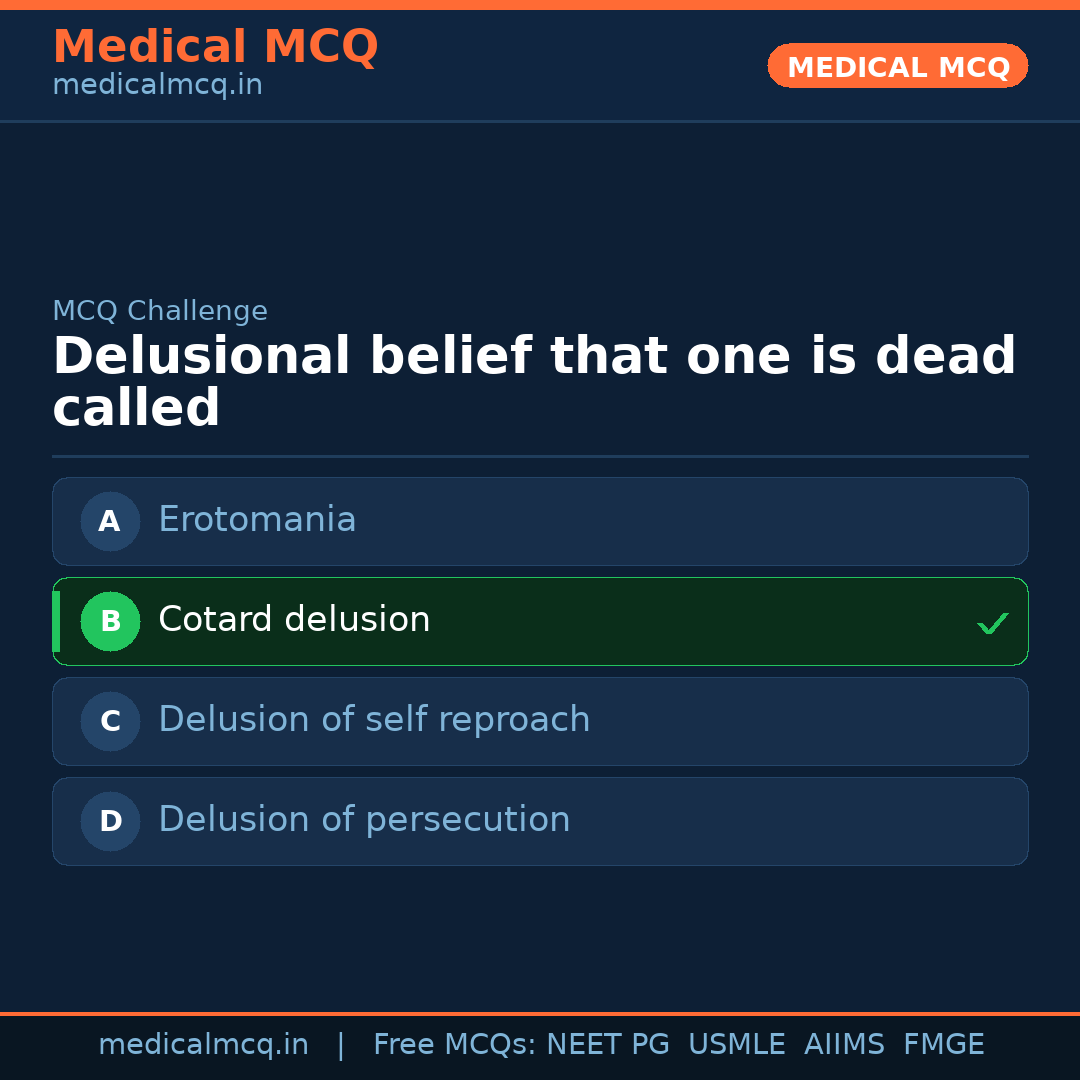
Task: Click the green letter B circle
Action: (x=110, y=621)
